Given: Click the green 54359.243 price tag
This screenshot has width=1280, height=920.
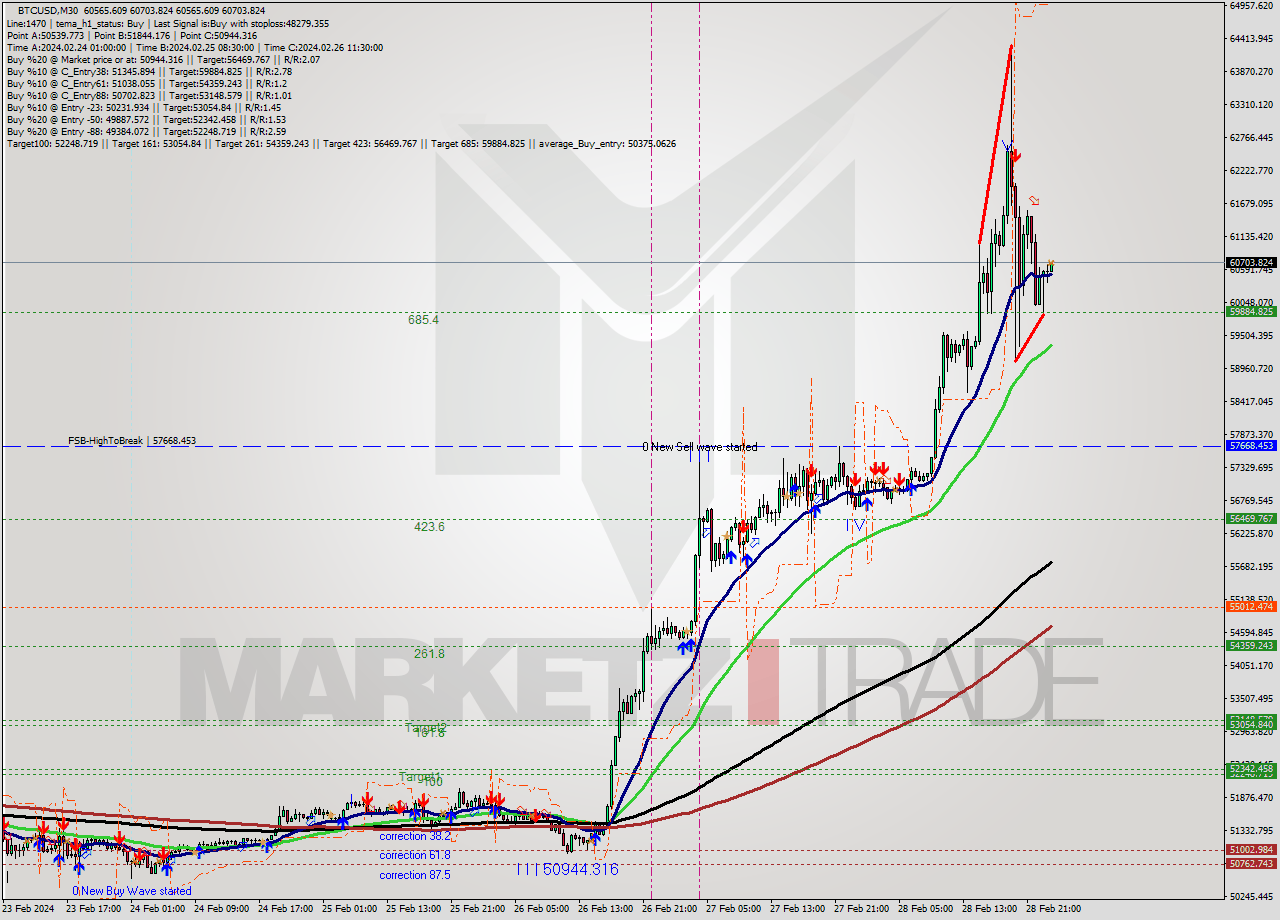Looking at the screenshot, I should click(1250, 646).
